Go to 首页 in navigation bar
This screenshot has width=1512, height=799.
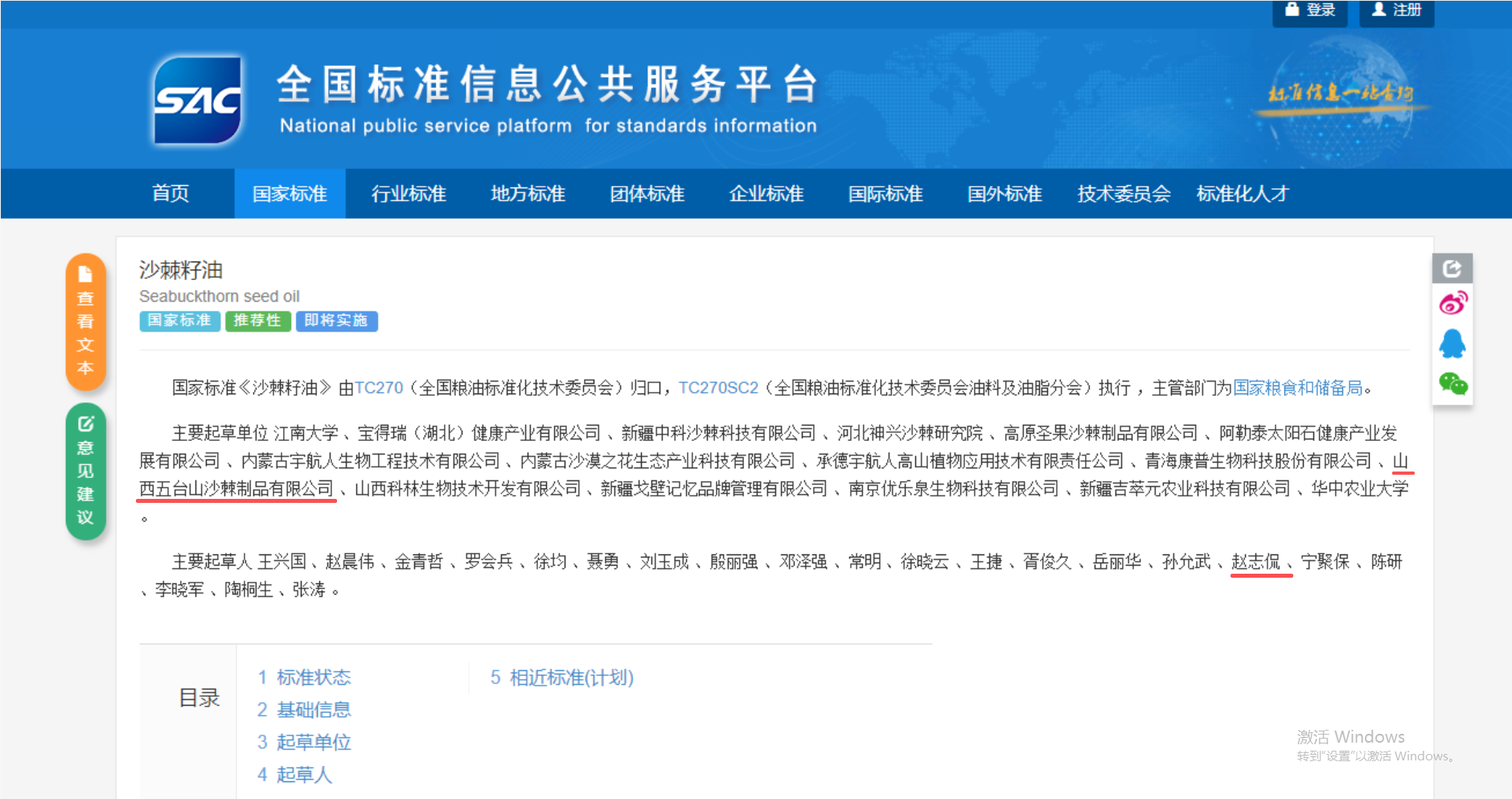(x=171, y=194)
